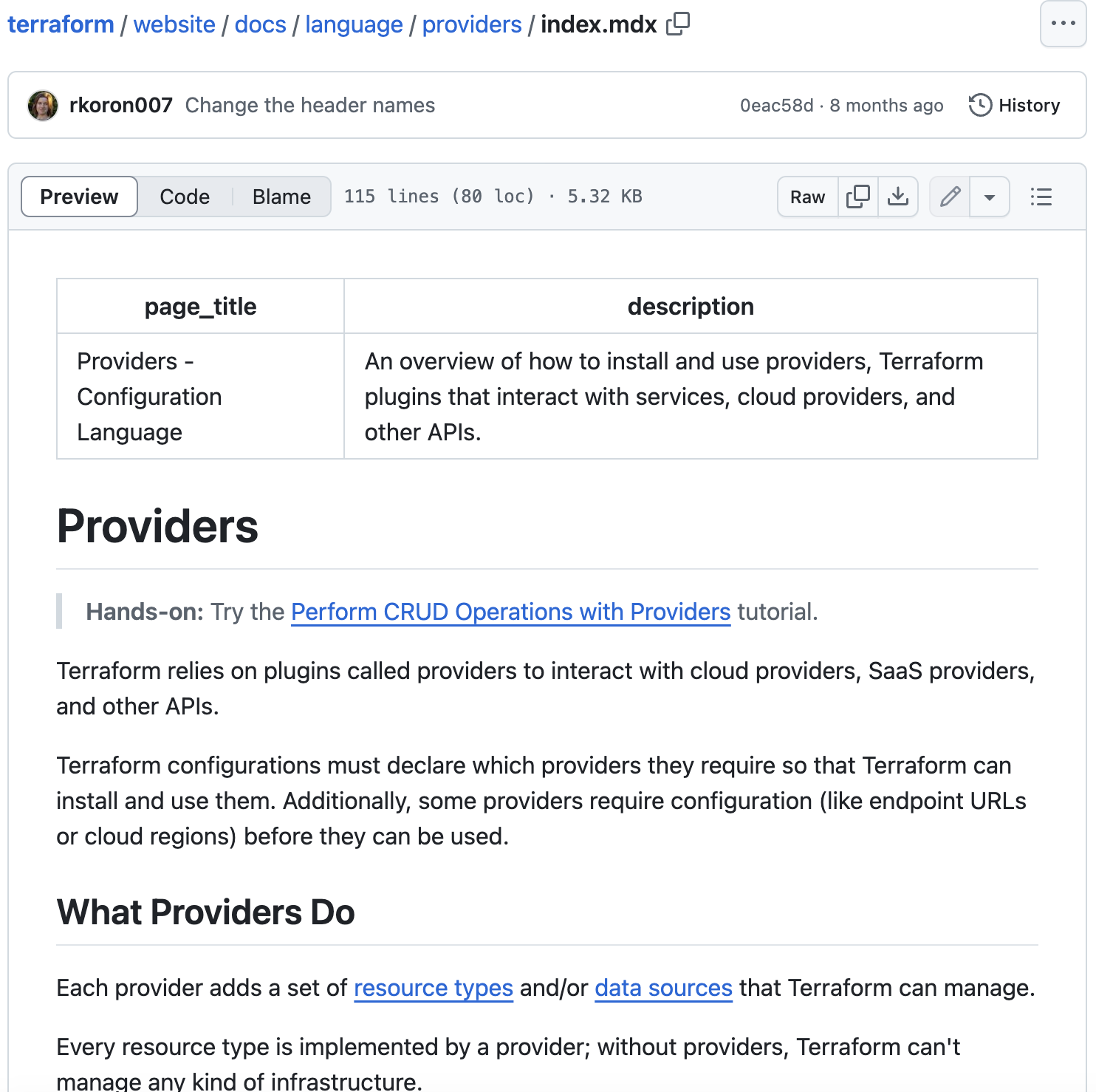
Task: Copy the file path icon beside index.mdx
Action: pos(678,24)
